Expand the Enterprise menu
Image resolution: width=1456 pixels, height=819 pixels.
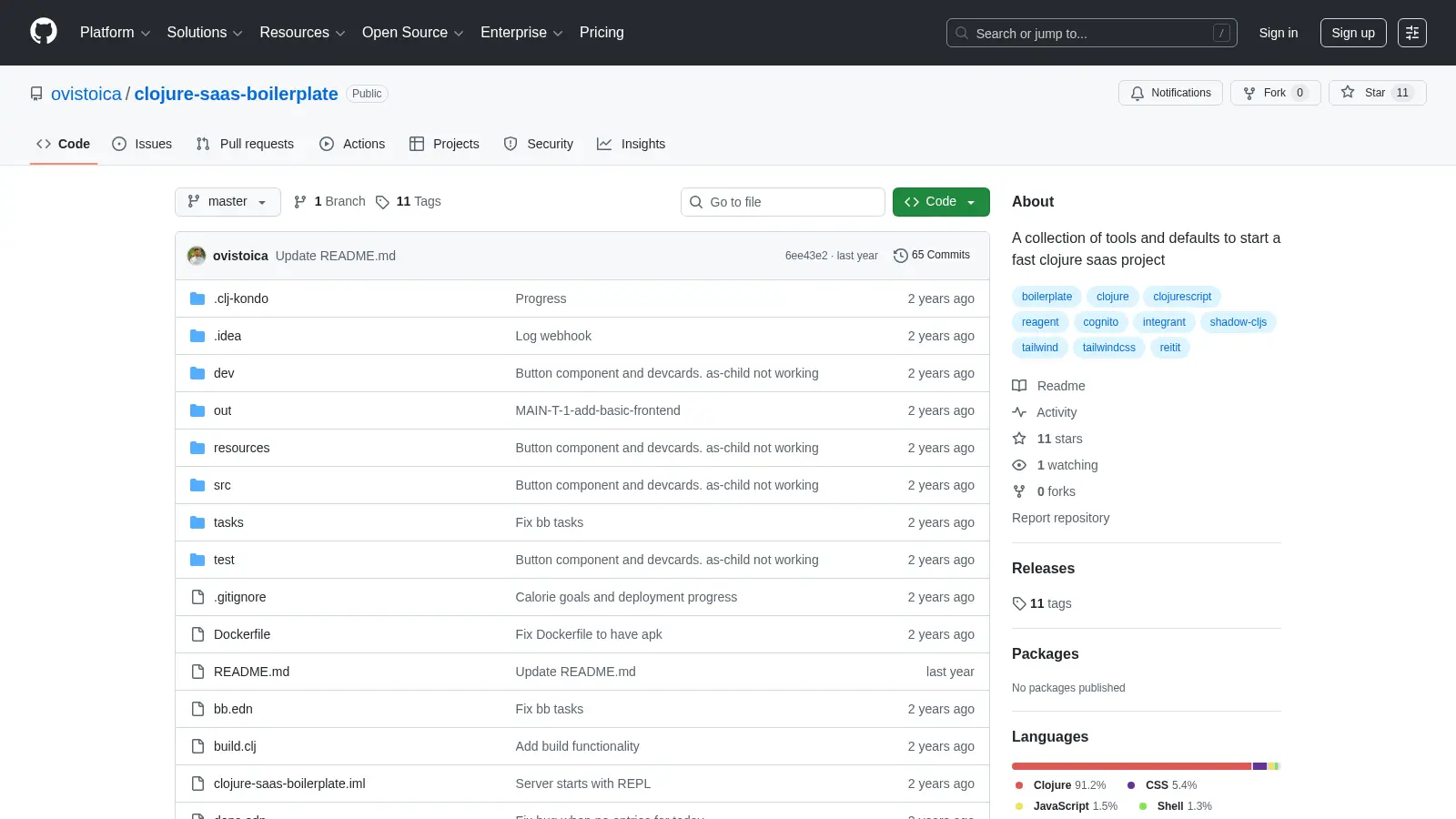521,33
